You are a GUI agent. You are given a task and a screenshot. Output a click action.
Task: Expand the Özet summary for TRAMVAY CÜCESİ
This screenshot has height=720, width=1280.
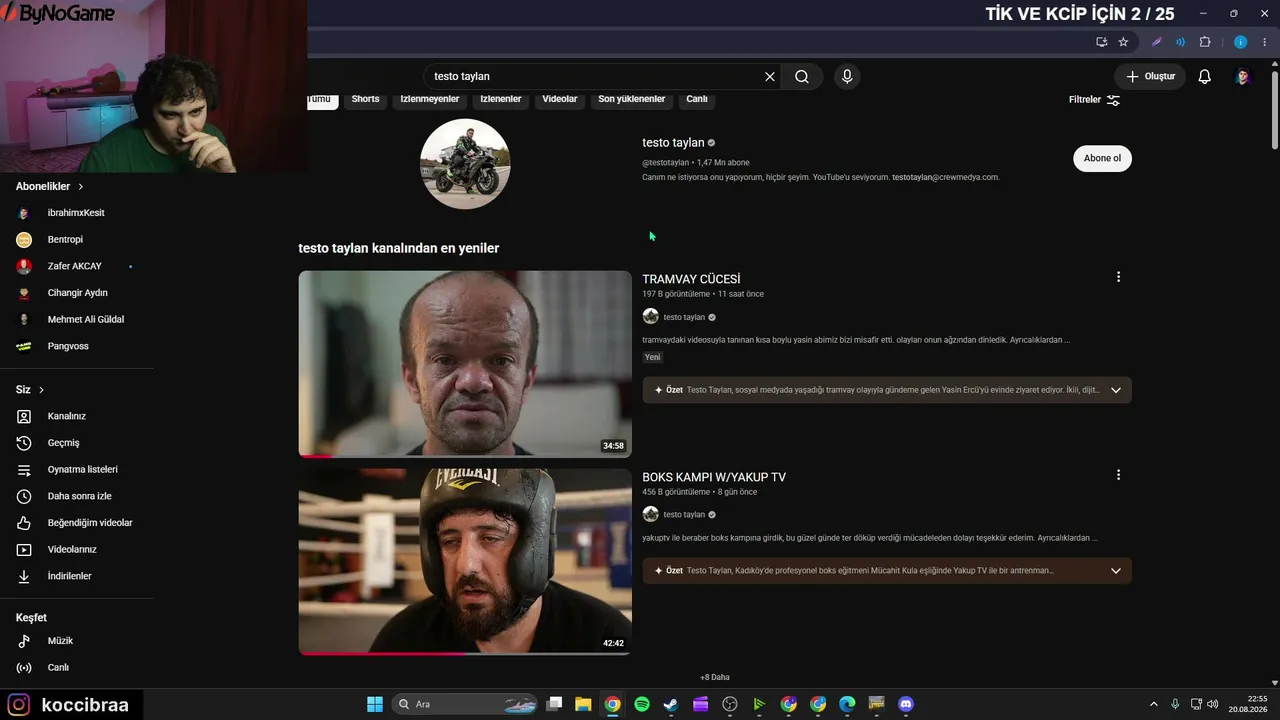1116,390
